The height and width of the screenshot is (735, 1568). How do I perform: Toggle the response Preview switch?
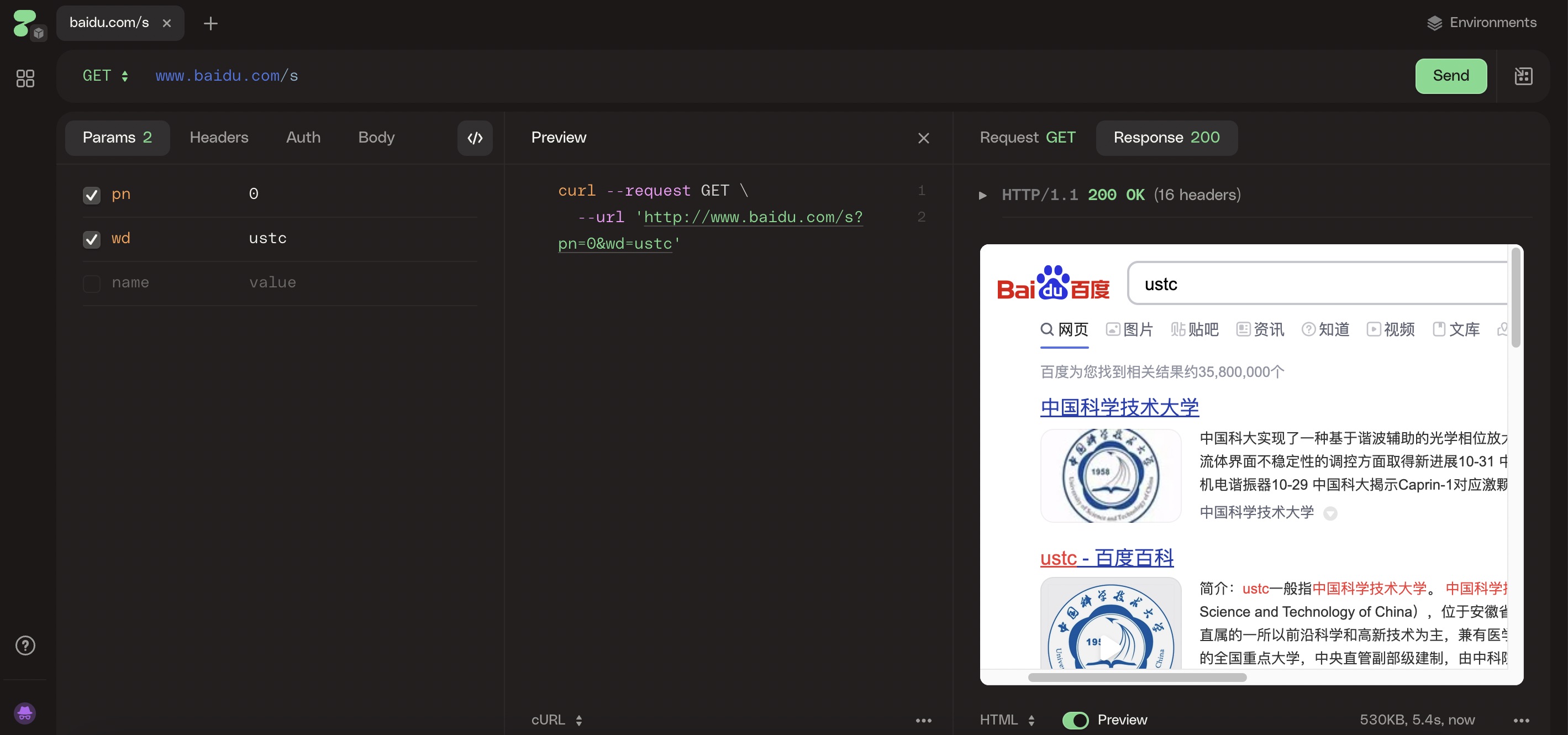pyautogui.click(x=1076, y=721)
